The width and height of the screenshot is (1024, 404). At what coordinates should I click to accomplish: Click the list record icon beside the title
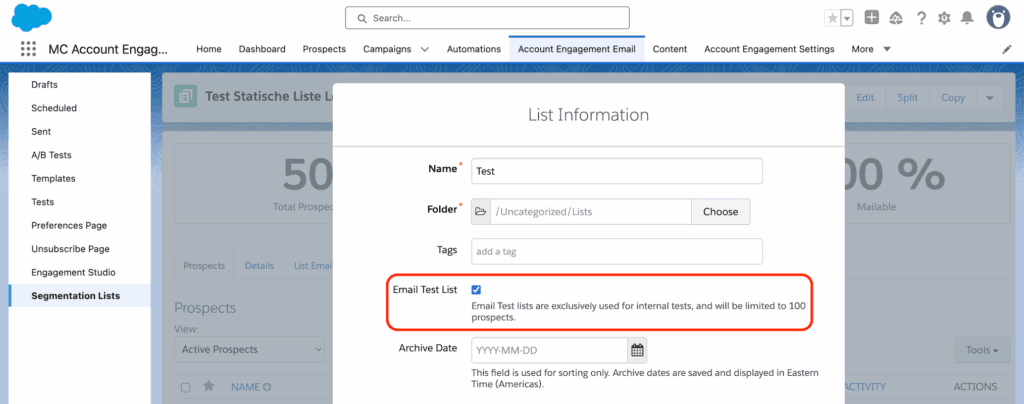click(x=185, y=97)
